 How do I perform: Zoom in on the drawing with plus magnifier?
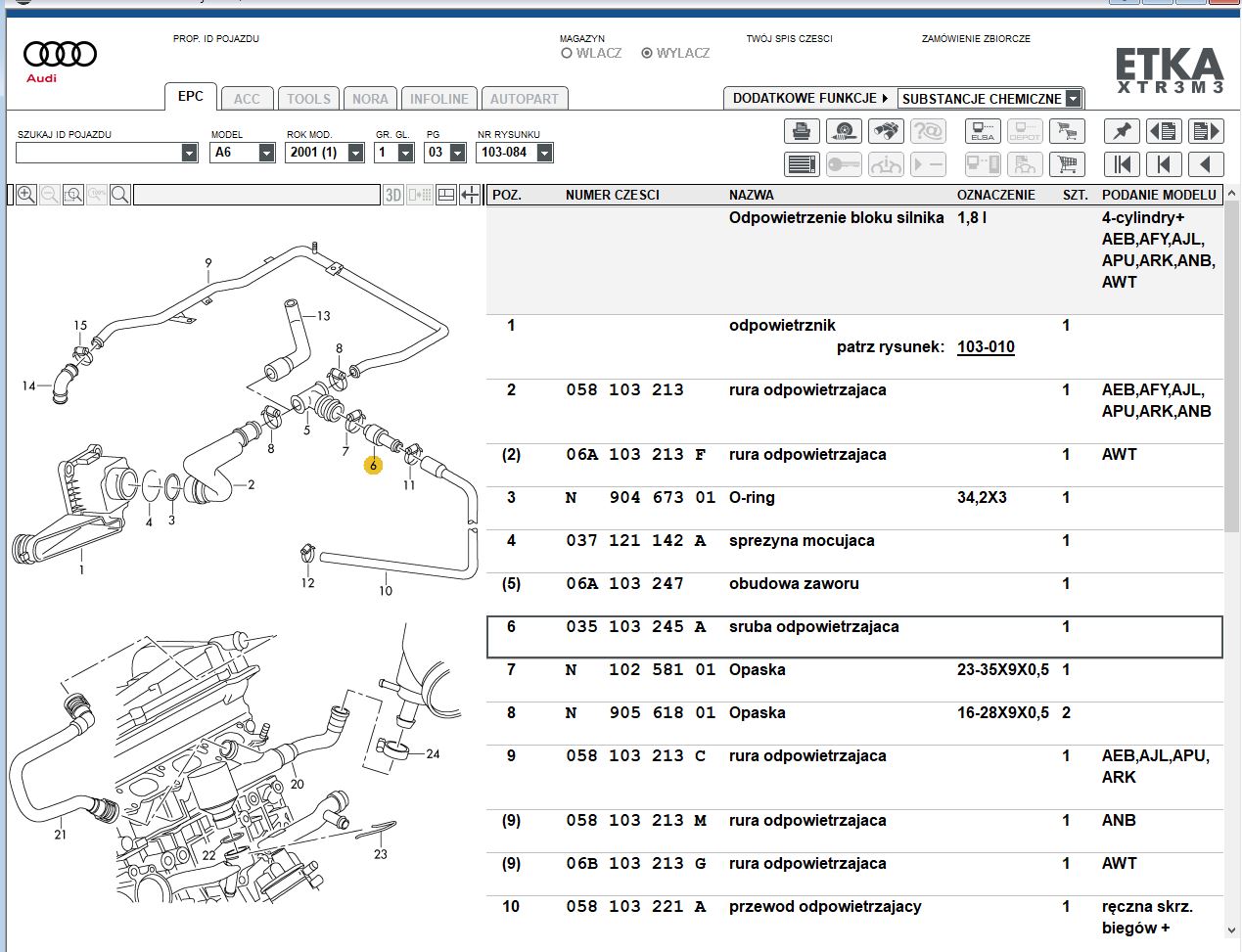pos(26,195)
